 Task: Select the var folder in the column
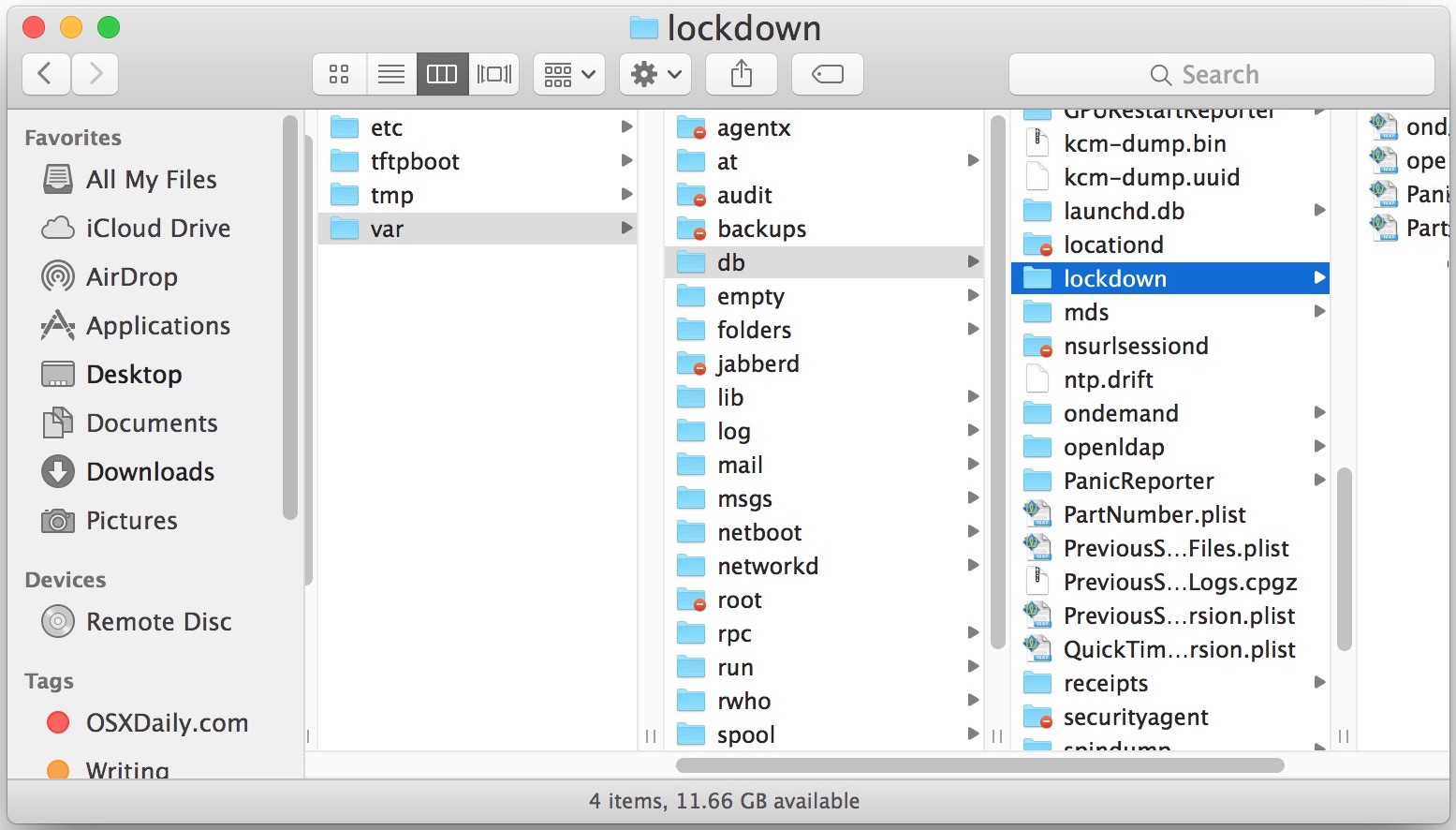click(x=389, y=228)
